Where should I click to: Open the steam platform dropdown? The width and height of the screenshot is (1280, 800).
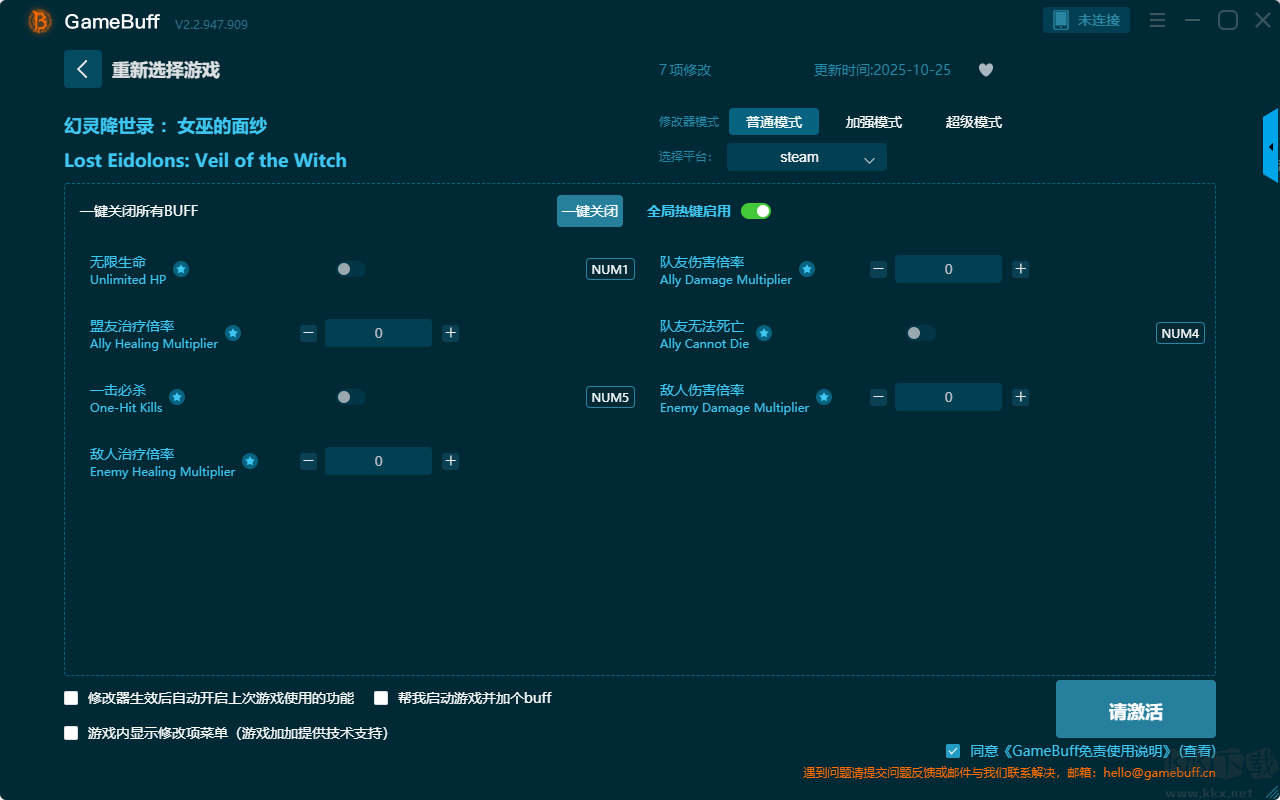coord(807,157)
